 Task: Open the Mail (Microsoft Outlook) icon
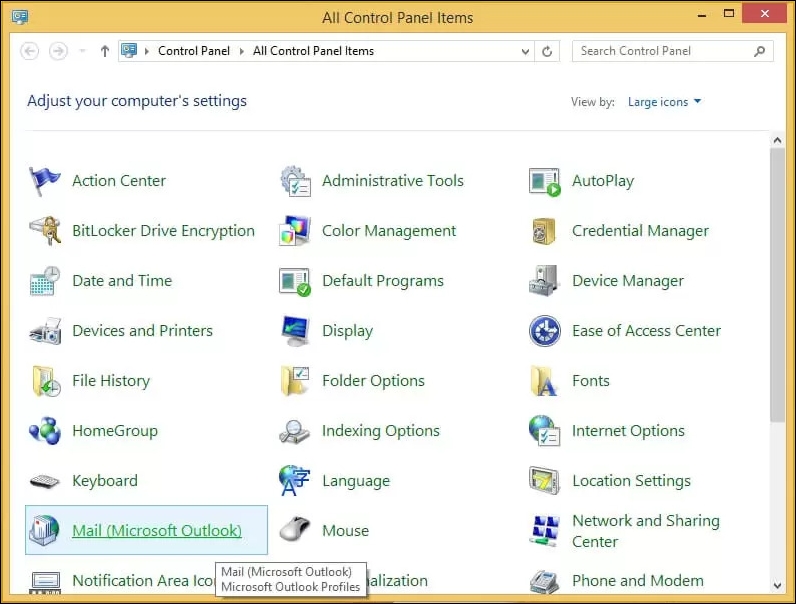coord(44,530)
